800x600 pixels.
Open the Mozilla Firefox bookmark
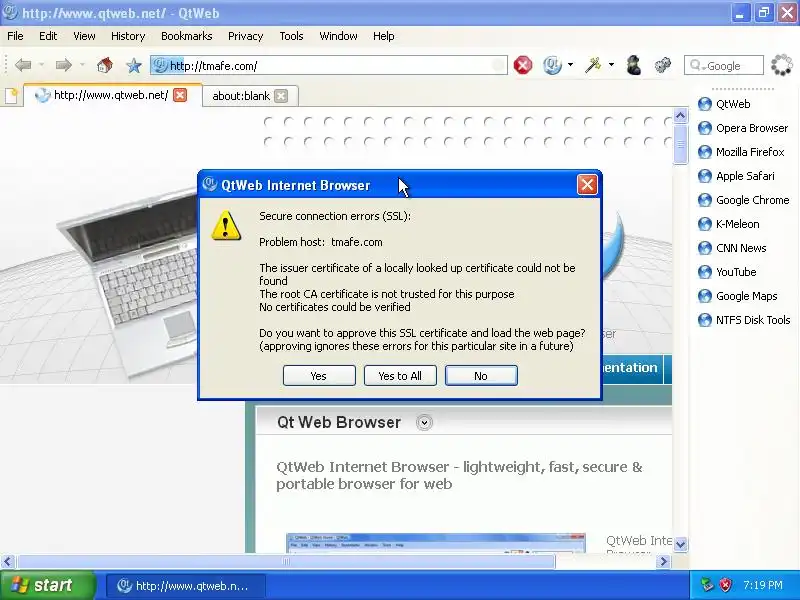(741, 152)
